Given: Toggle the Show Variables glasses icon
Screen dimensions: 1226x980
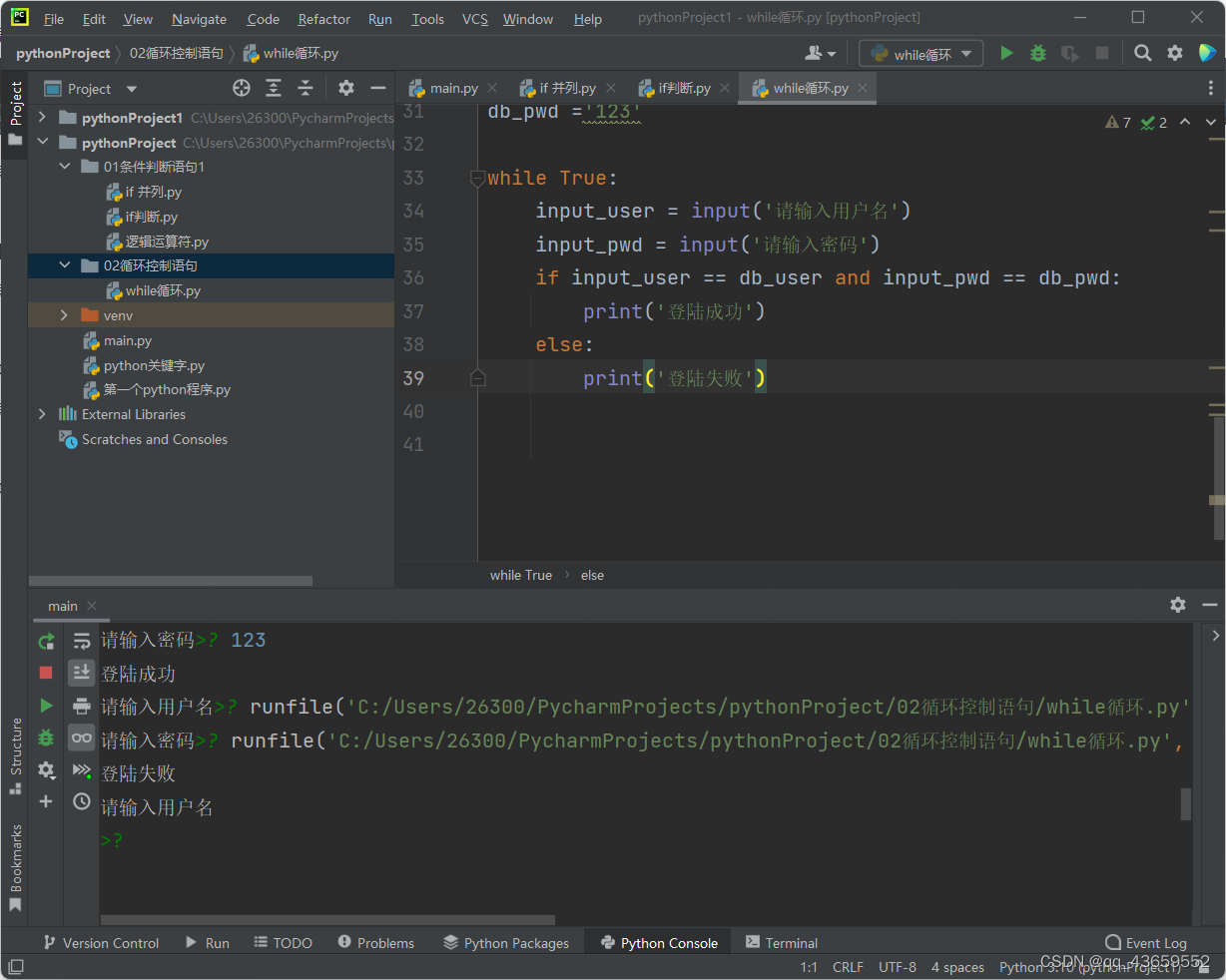Looking at the screenshot, I should tap(81, 737).
